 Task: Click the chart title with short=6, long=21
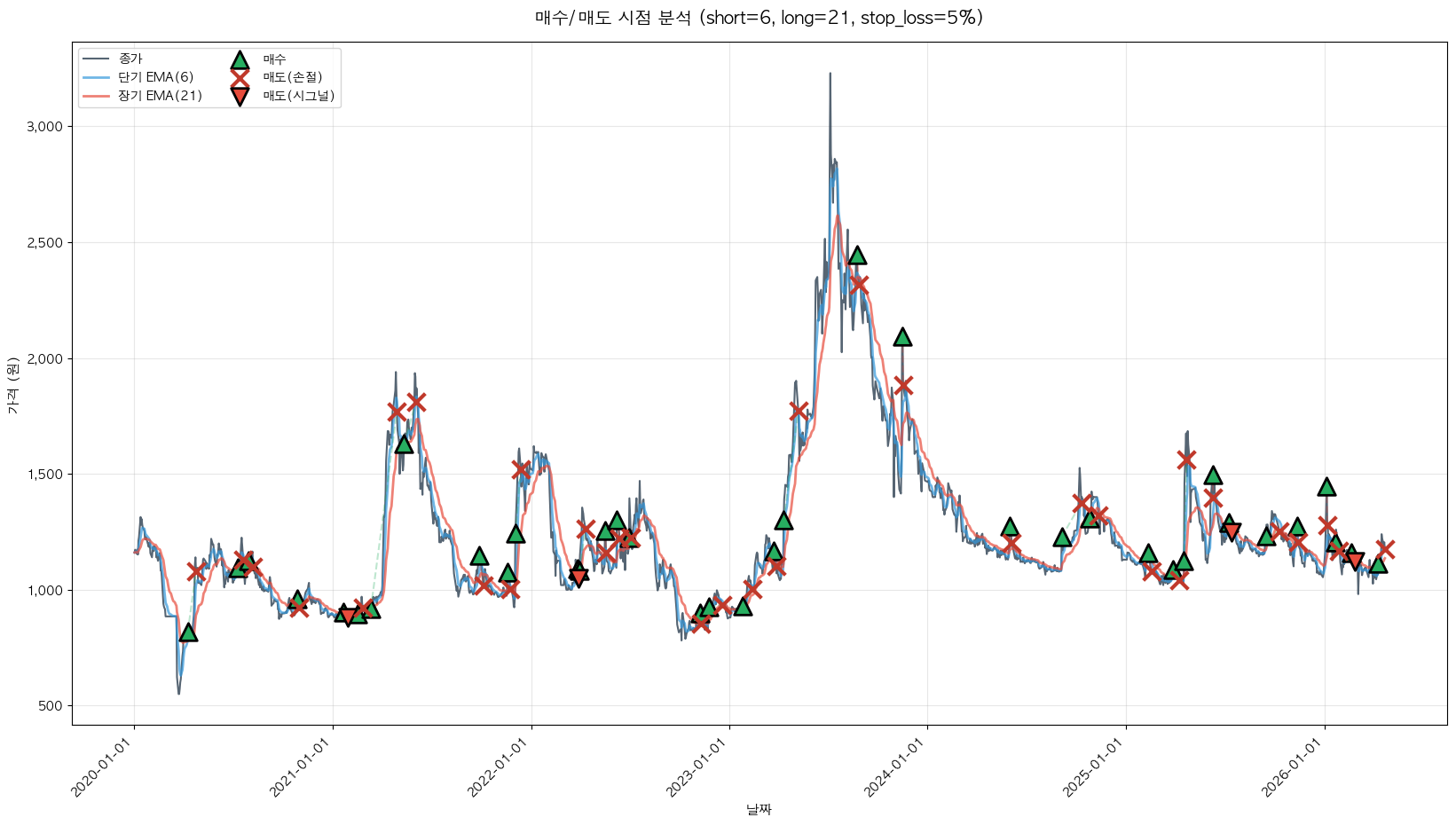[759, 18]
